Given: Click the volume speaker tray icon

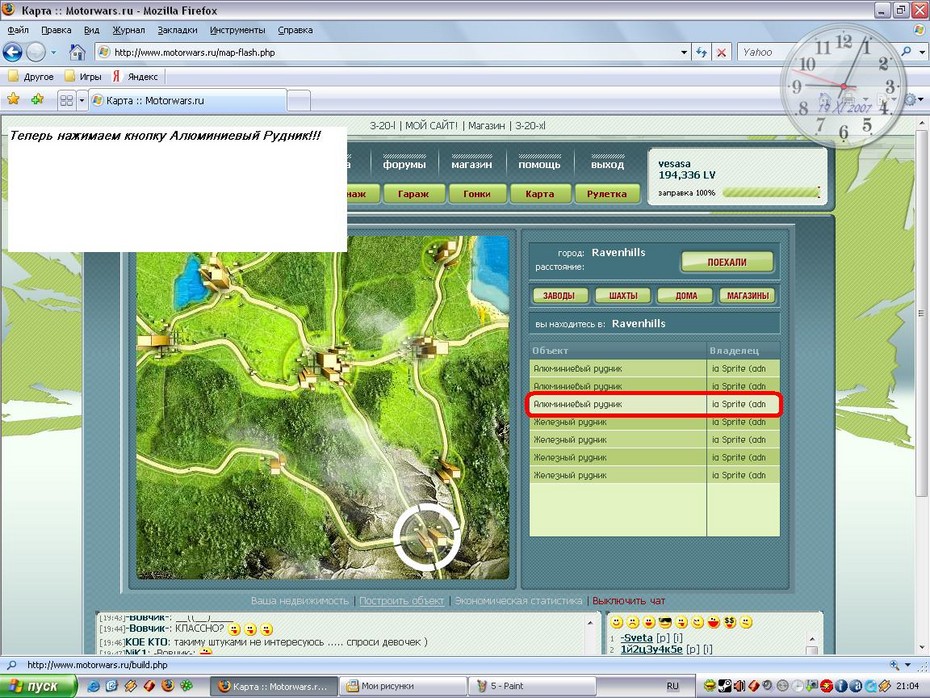Looking at the screenshot, I should coord(739,686).
